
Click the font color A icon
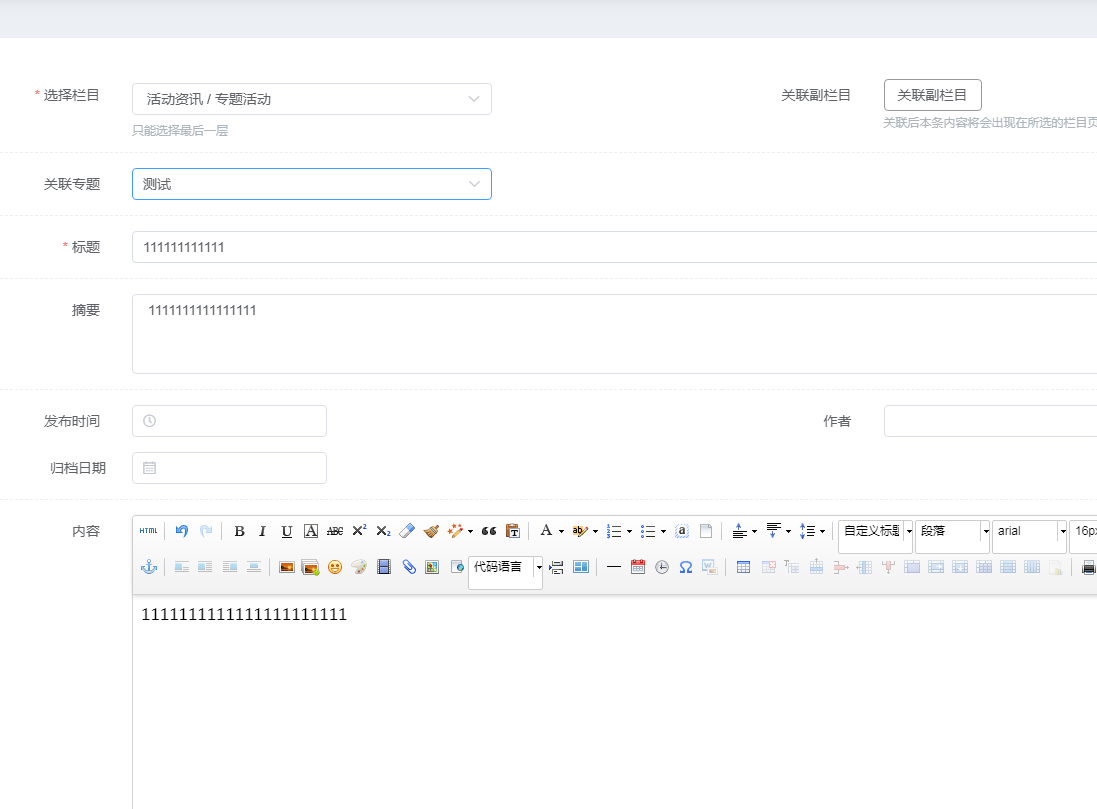point(546,531)
